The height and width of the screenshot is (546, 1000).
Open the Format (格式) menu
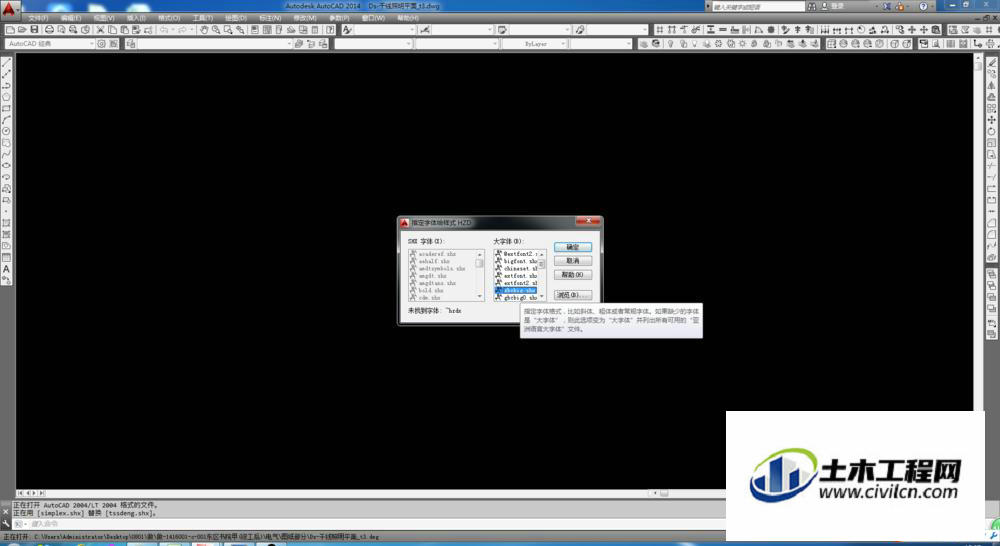(x=169, y=18)
